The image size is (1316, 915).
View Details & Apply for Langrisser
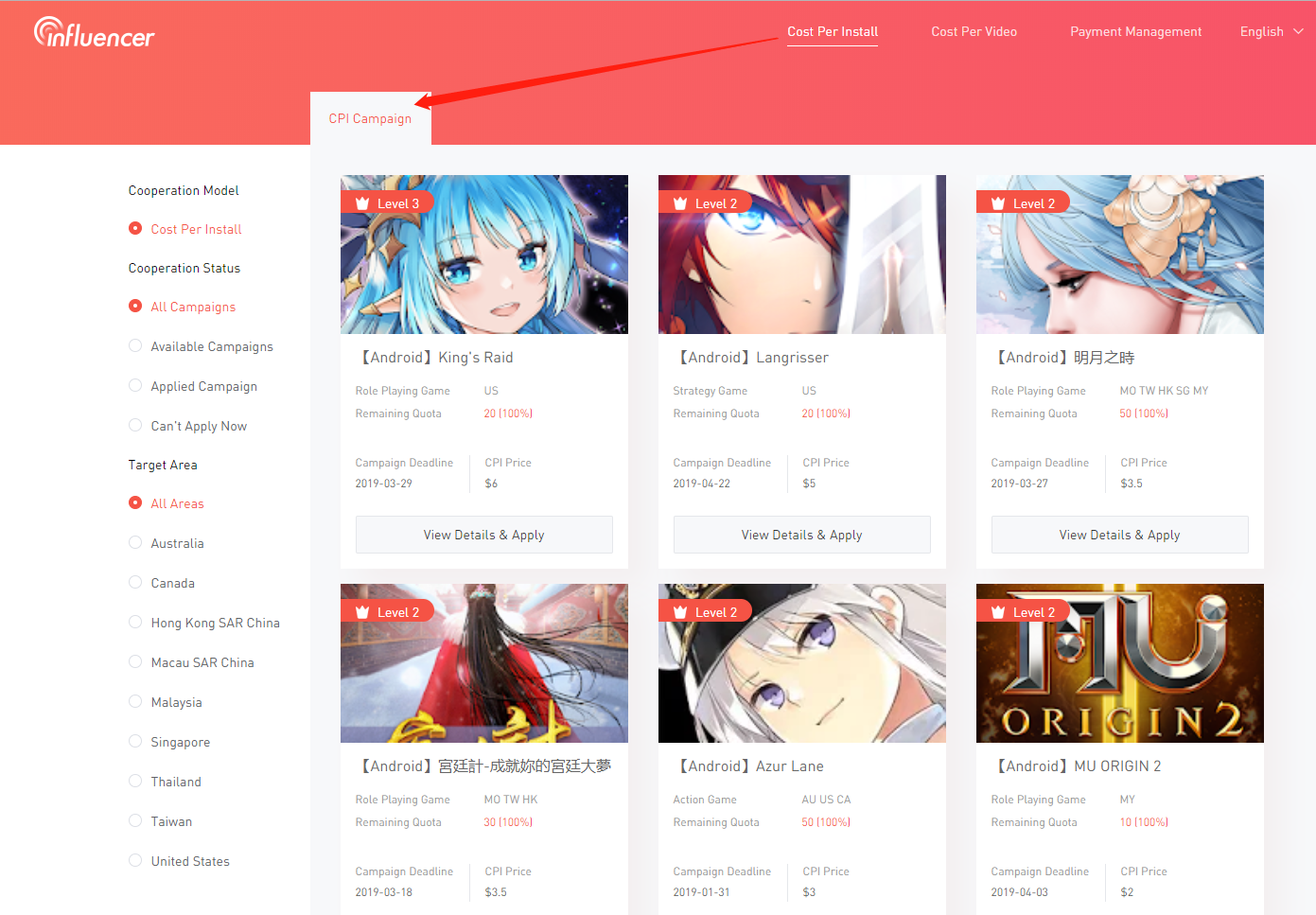point(802,535)
